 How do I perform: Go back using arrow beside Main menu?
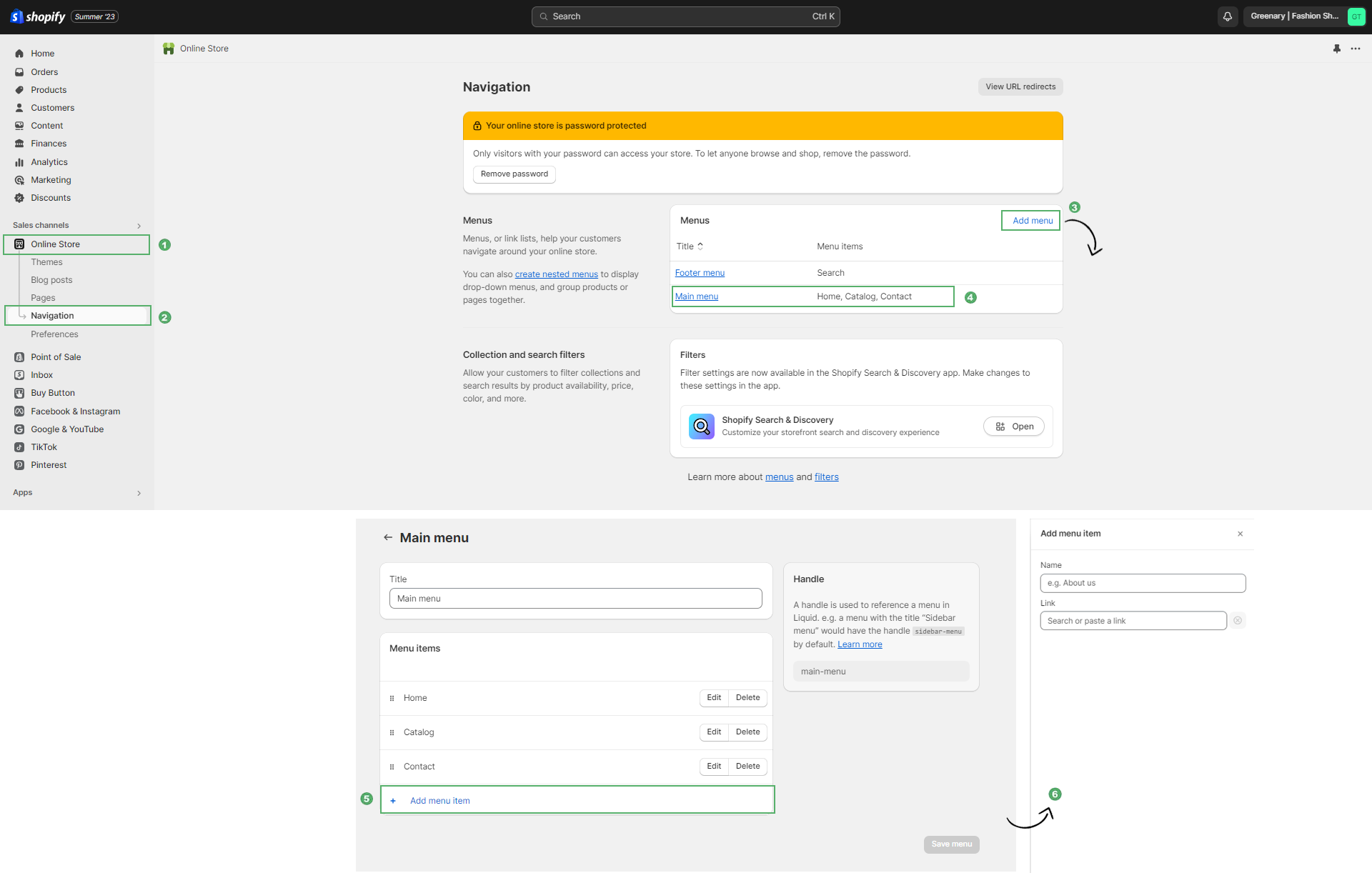[x=388, y=538]
